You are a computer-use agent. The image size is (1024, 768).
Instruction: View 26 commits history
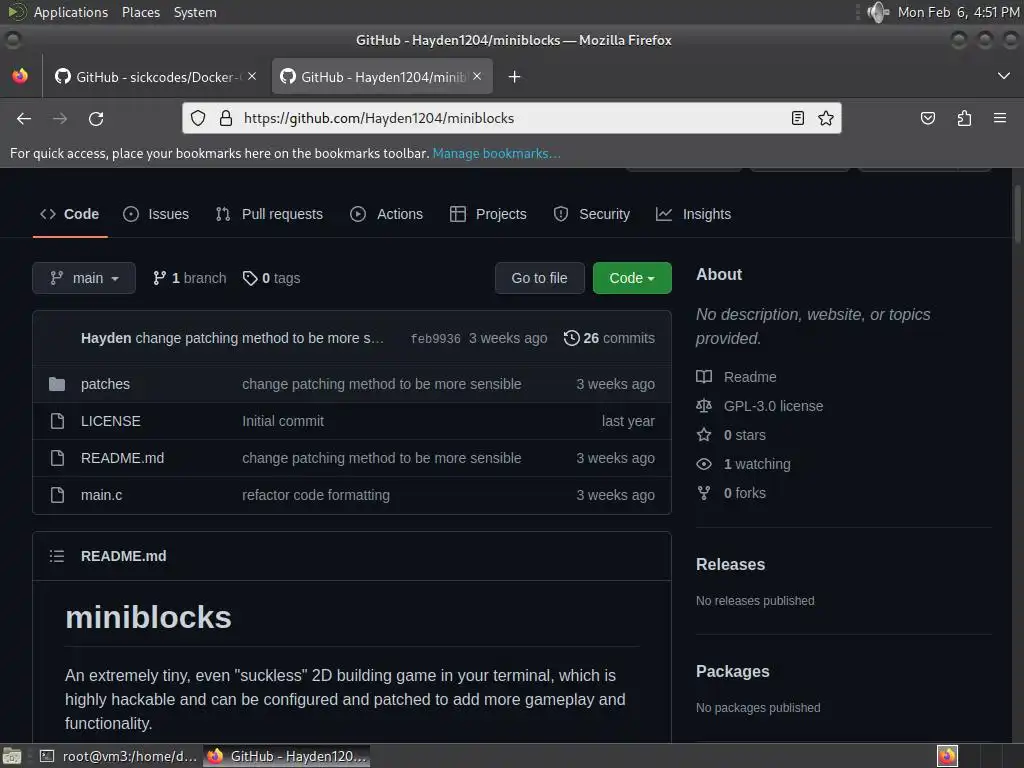609,338
